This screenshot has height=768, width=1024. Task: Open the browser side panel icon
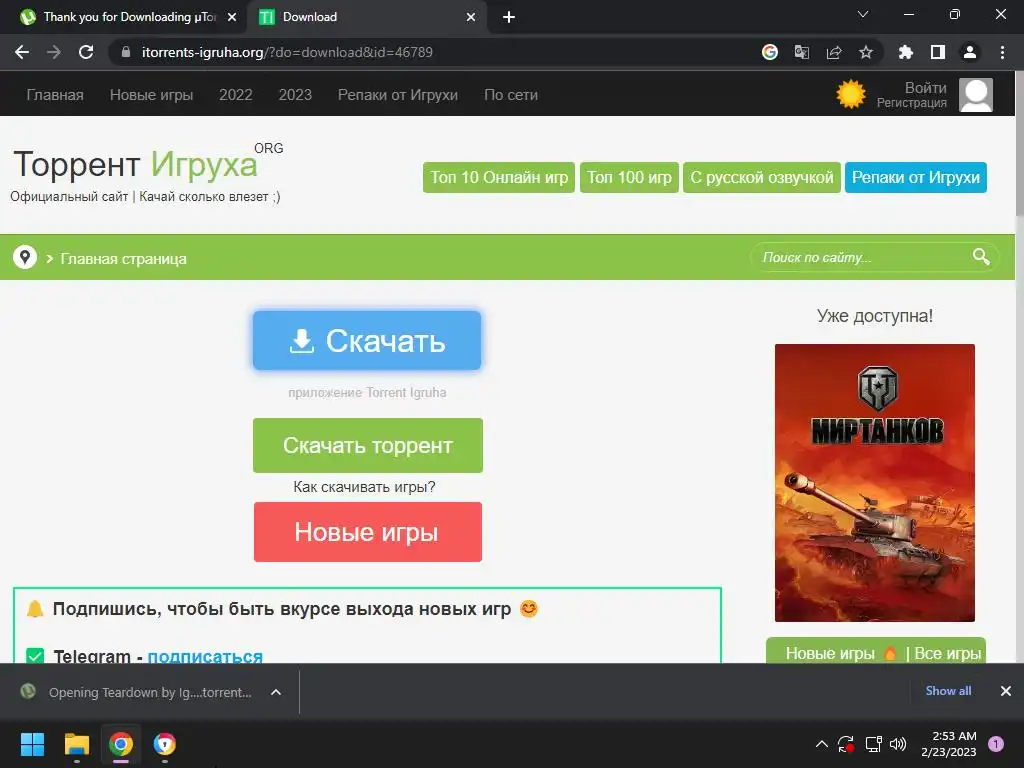pos(938,52)
